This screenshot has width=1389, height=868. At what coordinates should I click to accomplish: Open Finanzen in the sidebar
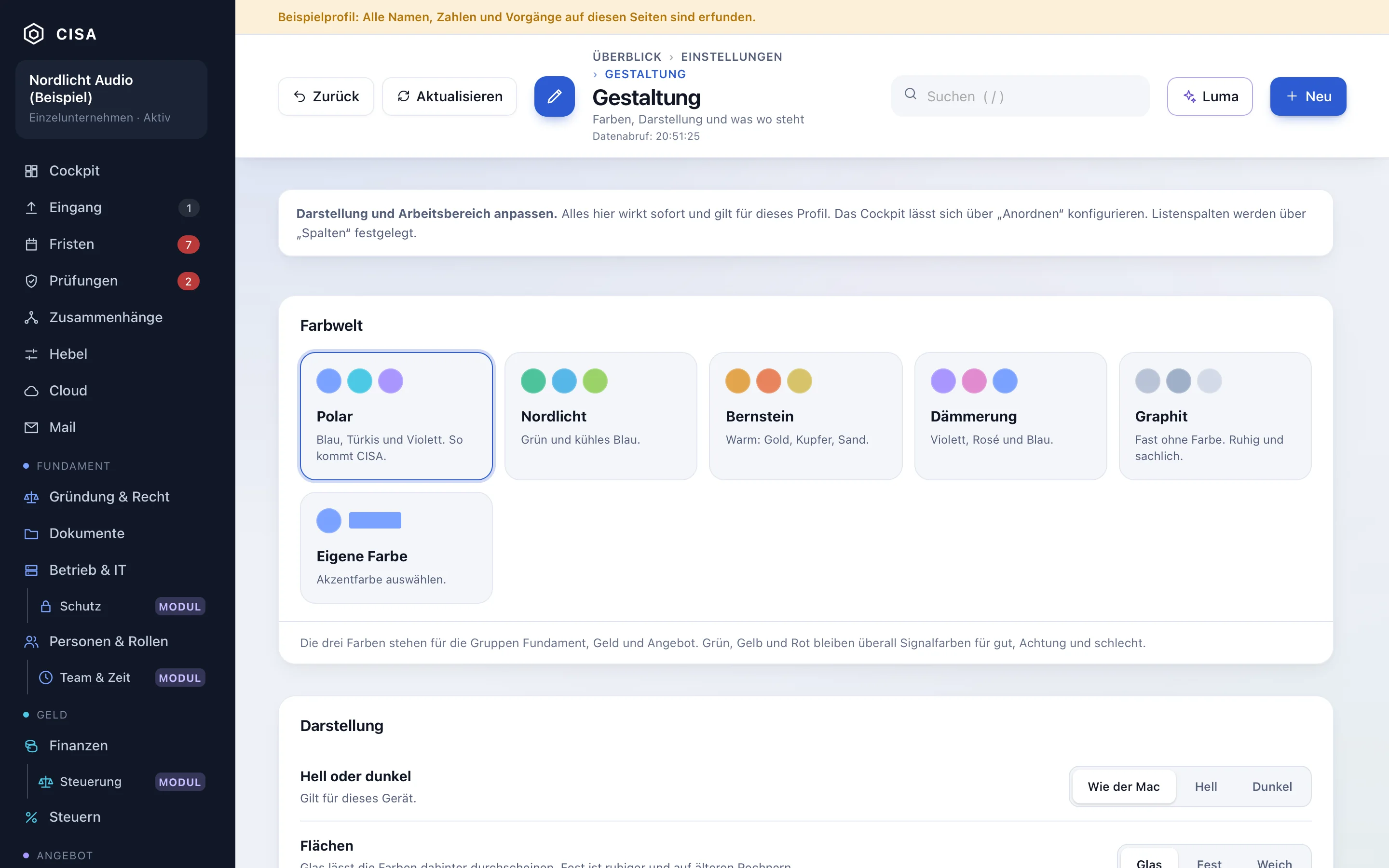tap(111, 745)
